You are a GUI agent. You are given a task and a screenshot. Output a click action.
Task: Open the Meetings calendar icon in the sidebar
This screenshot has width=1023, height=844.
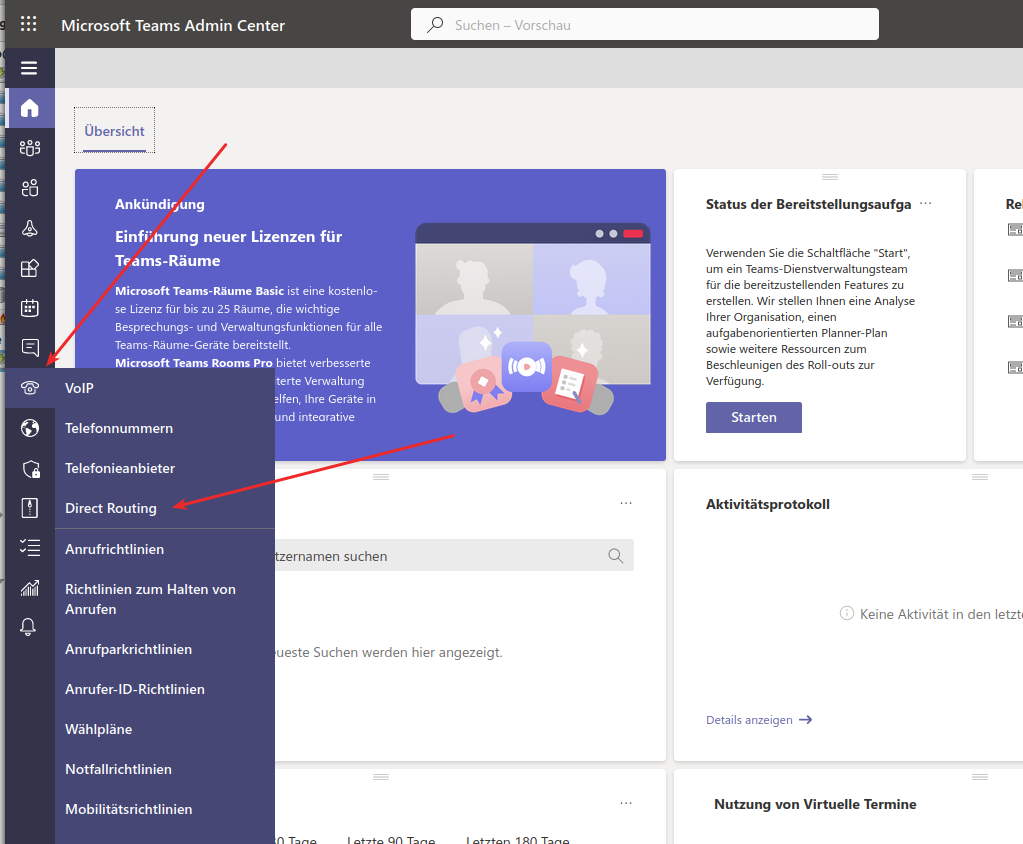pyautogui.click(x=30, y=308)
